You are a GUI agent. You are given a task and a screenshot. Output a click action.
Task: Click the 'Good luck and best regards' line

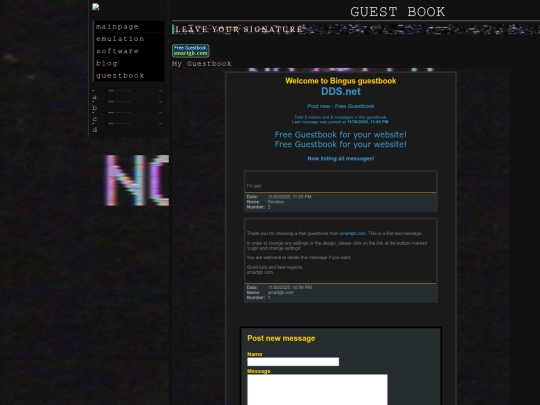click(275, 267)
